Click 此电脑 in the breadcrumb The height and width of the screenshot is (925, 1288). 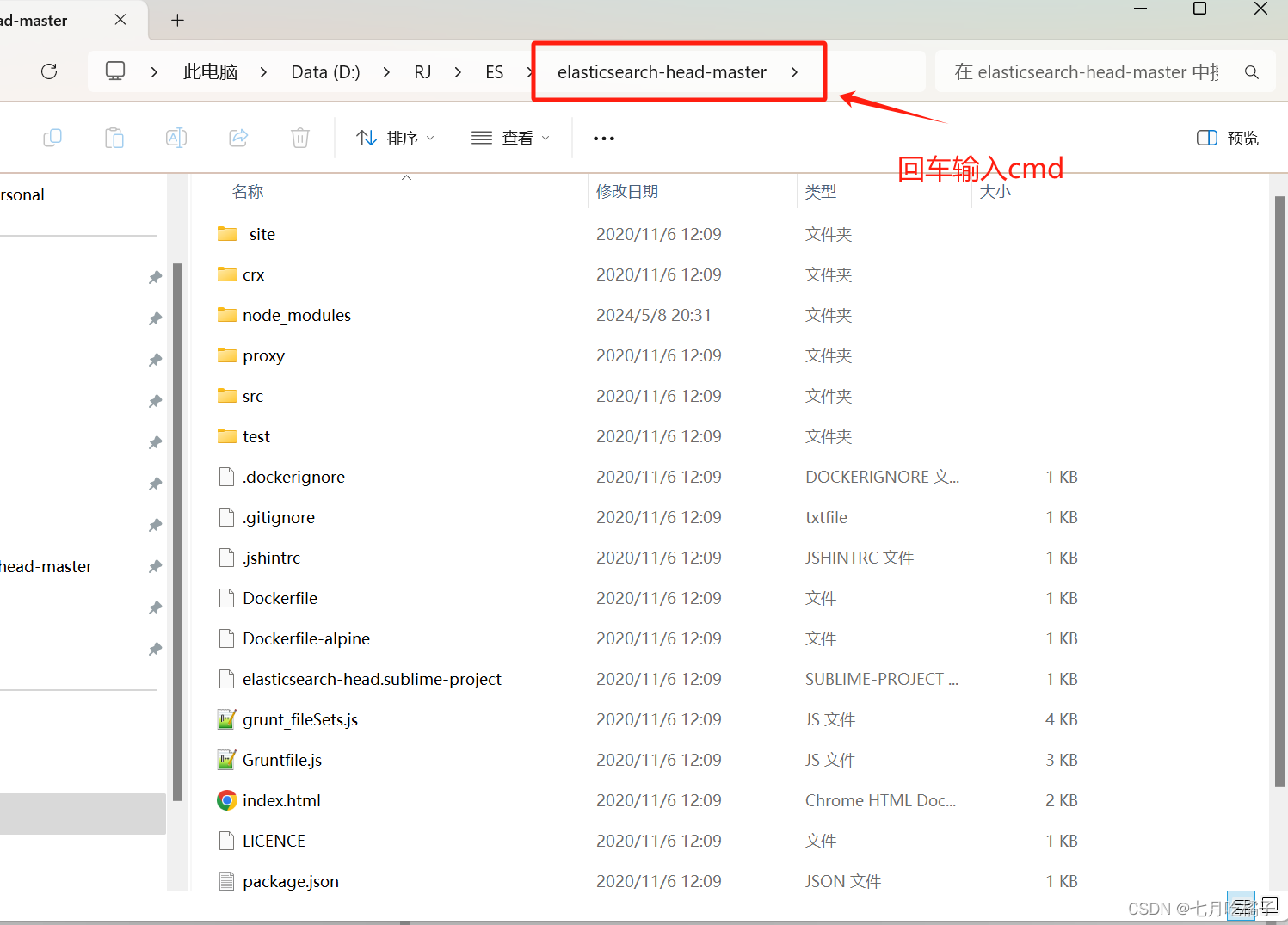point(210,72)
